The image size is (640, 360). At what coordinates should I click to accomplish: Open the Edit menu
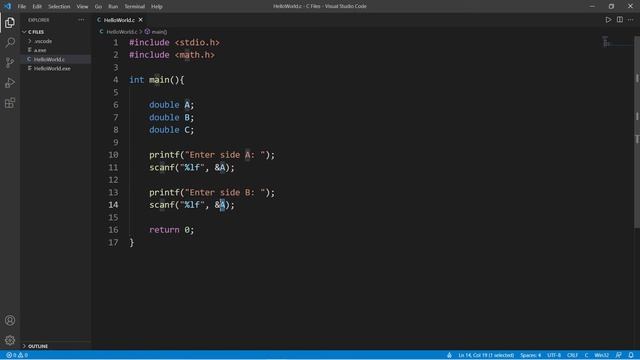[x=37, y=6]
